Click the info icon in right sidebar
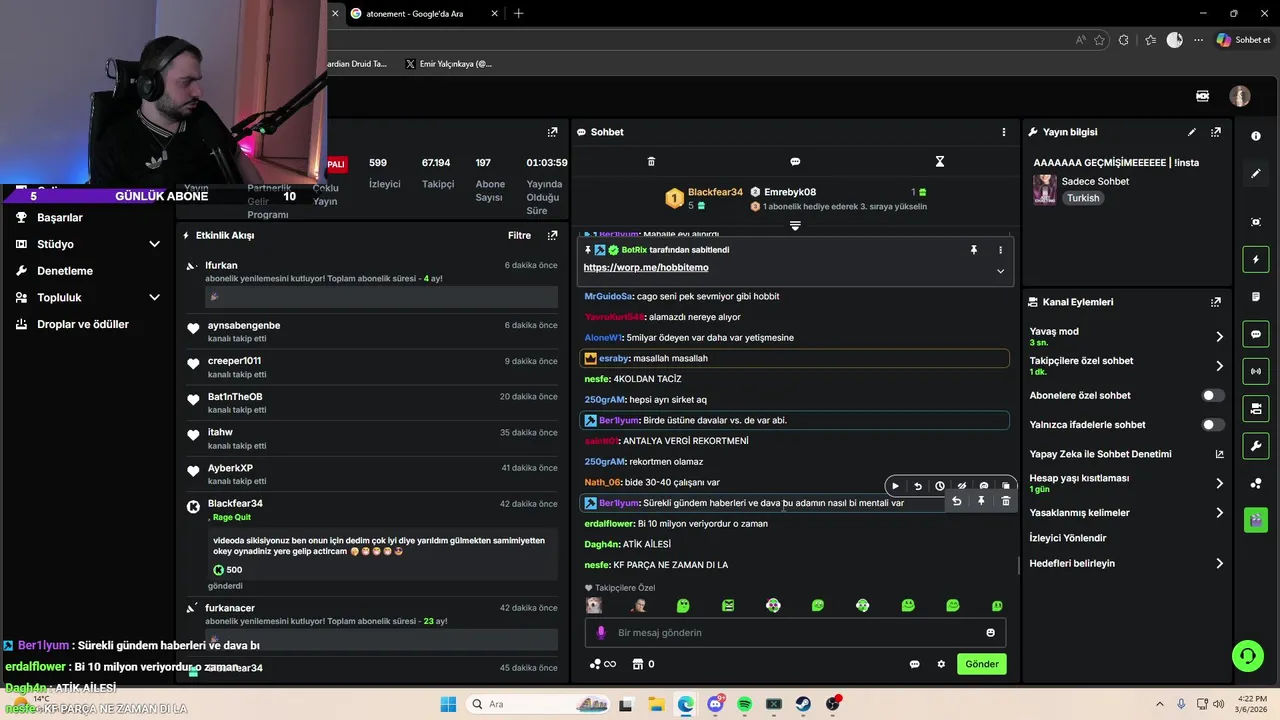 point(1256,136)
